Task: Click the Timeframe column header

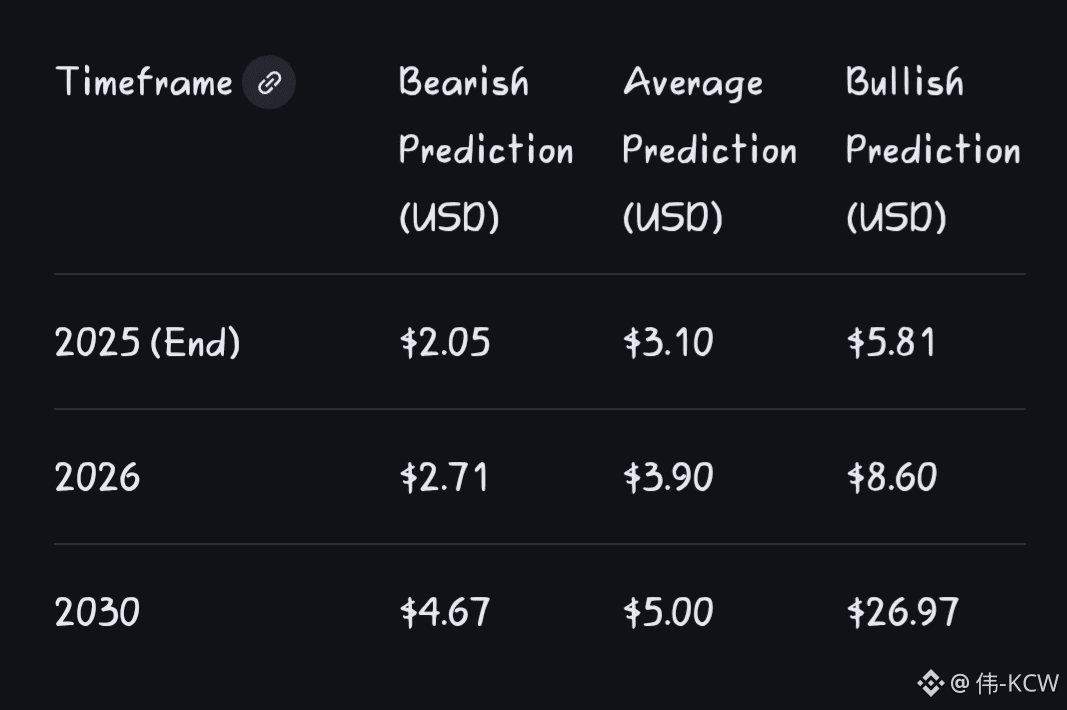Action: (144, 82)
